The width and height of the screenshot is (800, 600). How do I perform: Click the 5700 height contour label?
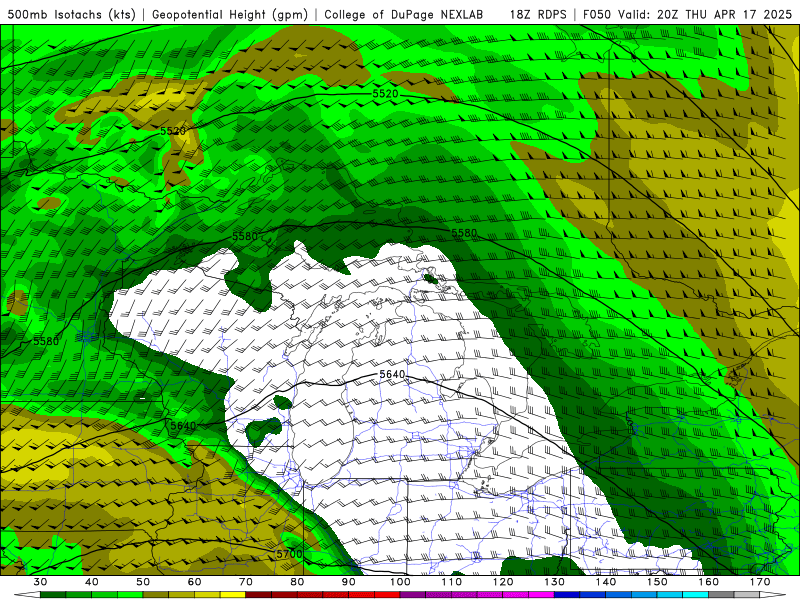289,554
